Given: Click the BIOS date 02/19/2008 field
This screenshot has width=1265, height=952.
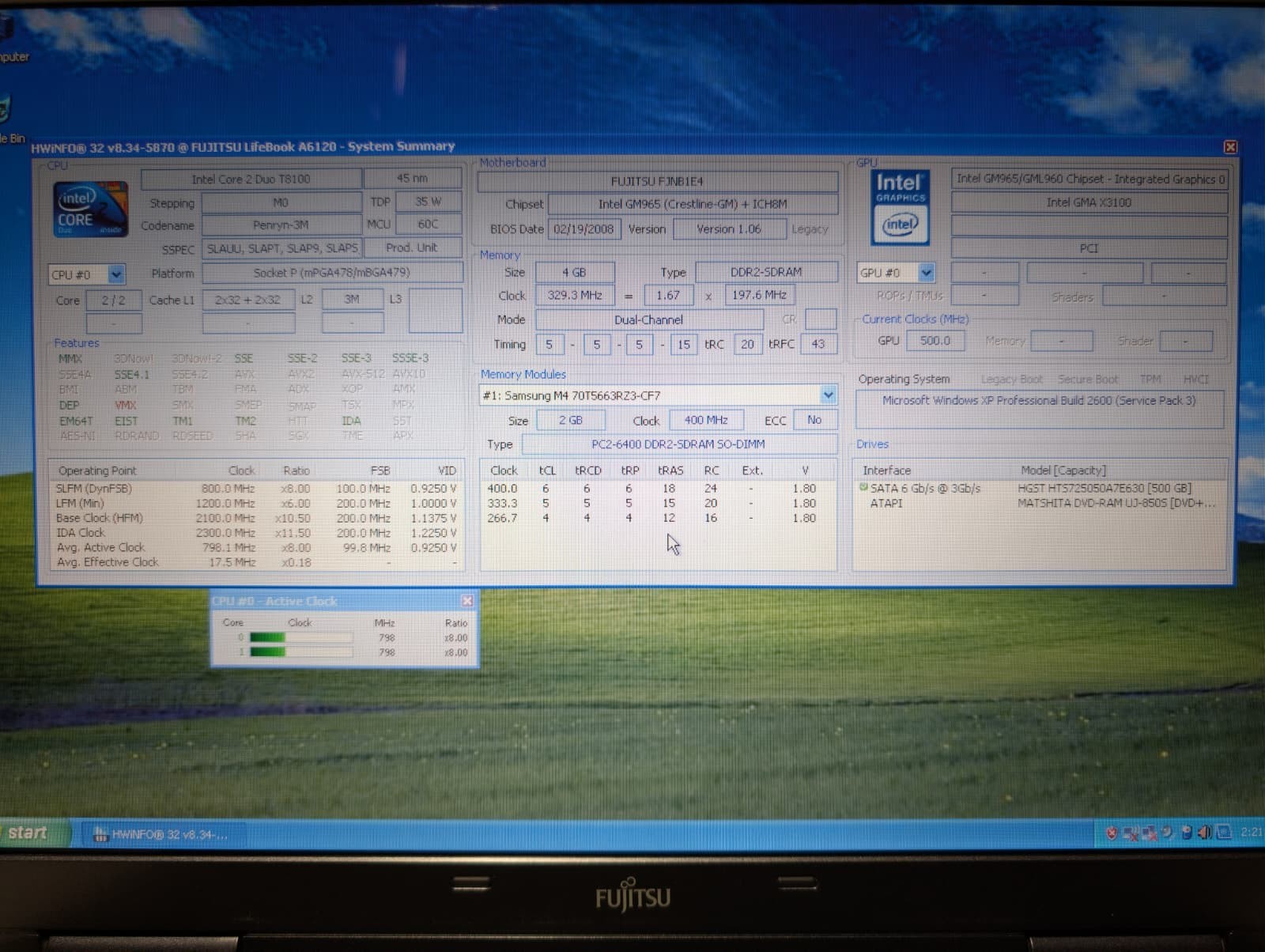Looking at the screenshot, I should tap(583, 229).
